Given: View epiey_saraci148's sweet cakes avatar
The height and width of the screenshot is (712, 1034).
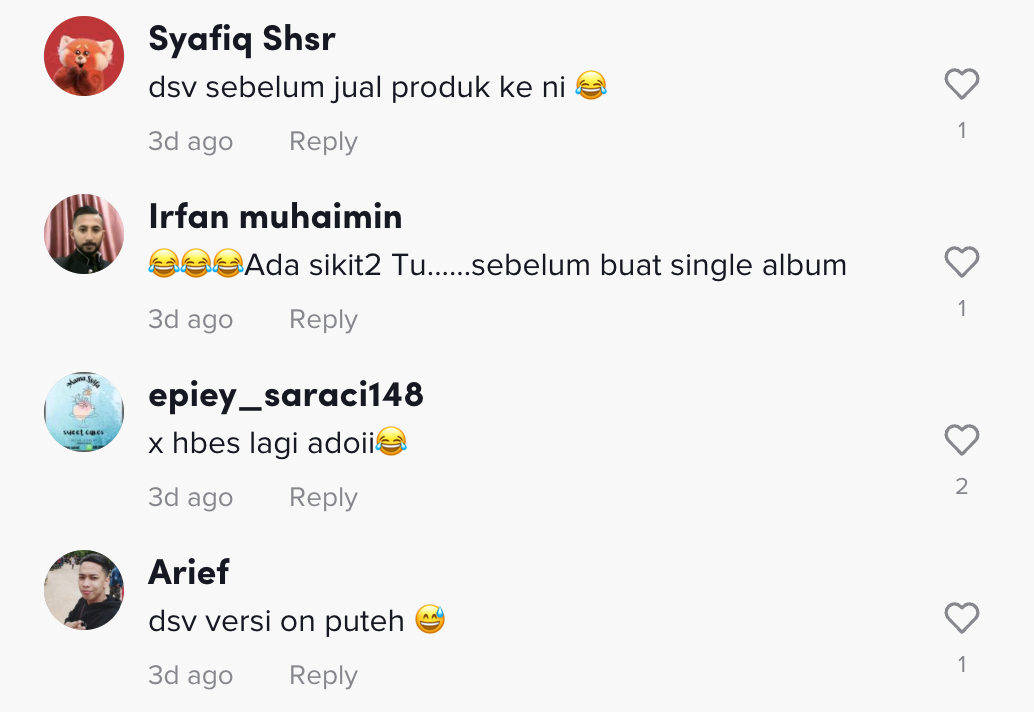Looking at the screenshot, I should pyautogui.click(x=84, y=412).
